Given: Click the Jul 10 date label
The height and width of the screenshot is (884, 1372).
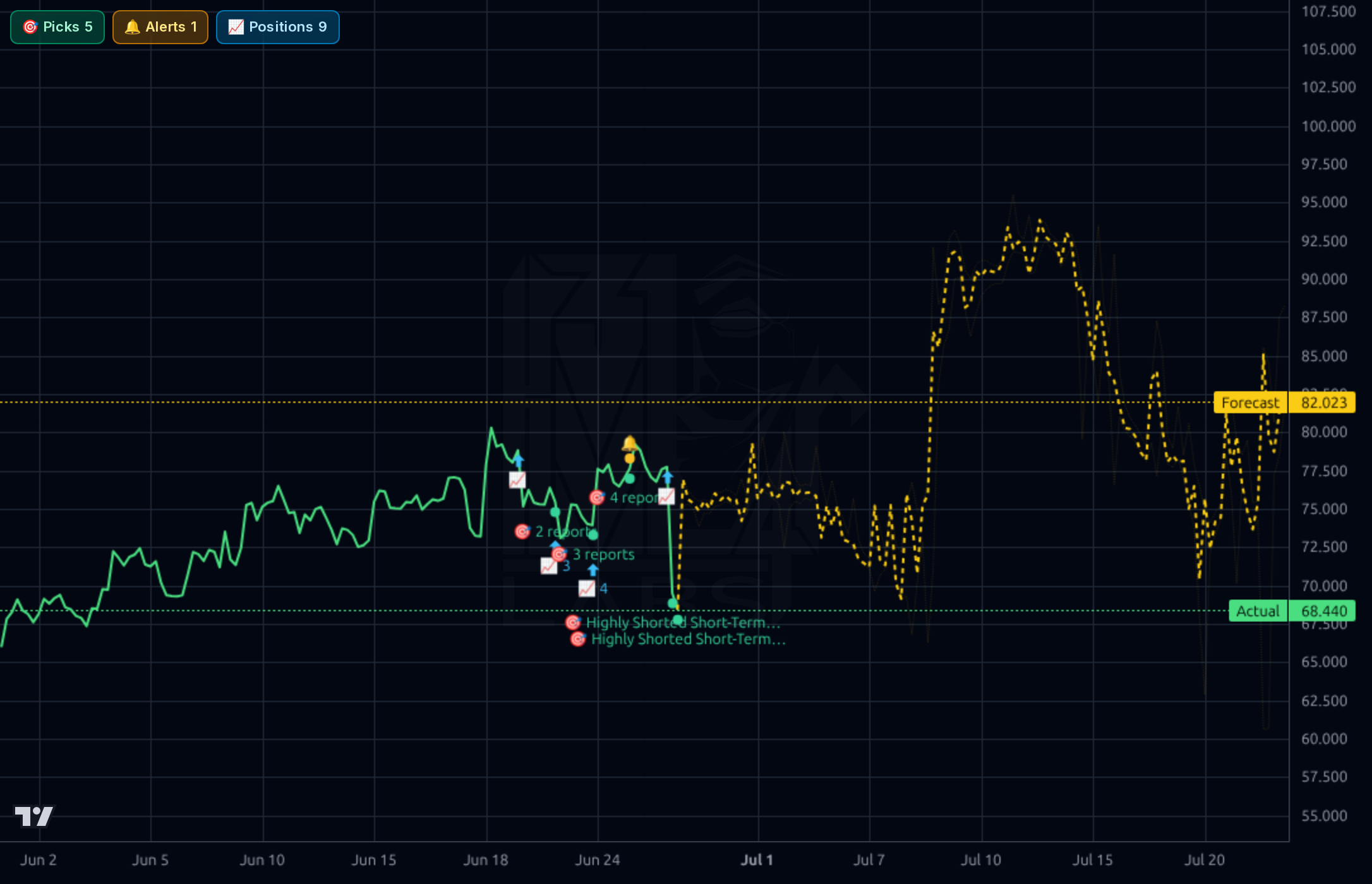Looking at the screenshot, I should (981, 860).
